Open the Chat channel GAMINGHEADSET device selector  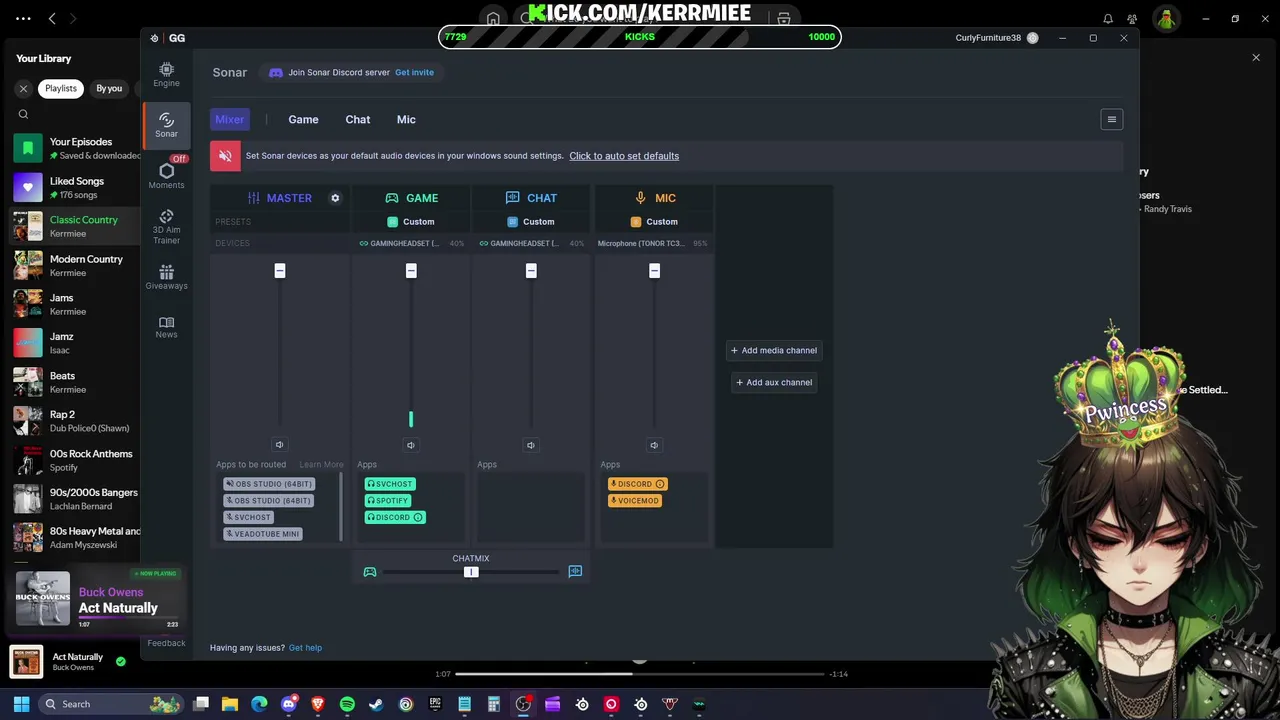531,243
